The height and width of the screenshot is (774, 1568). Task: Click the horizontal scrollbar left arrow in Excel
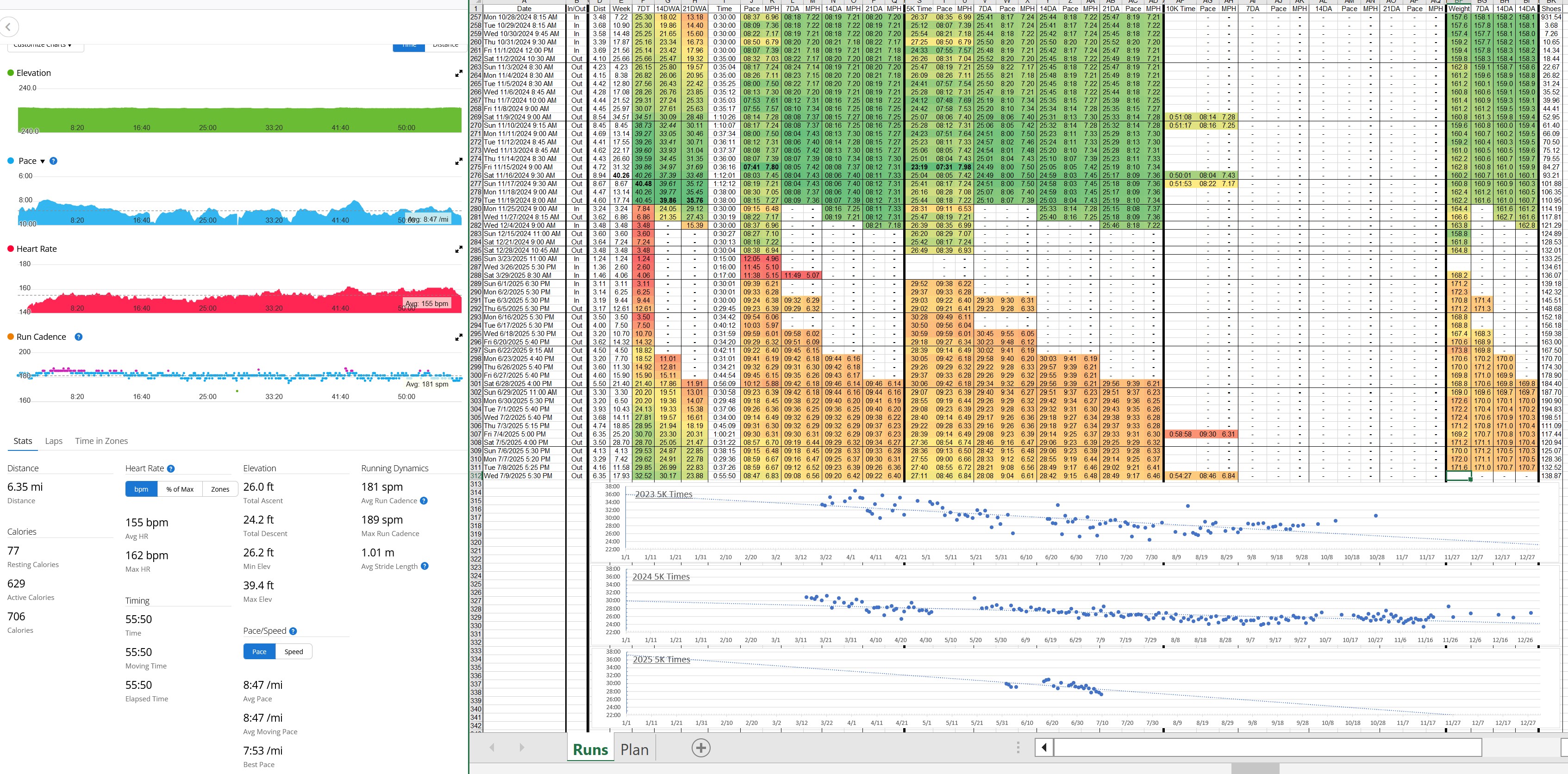1044,747
